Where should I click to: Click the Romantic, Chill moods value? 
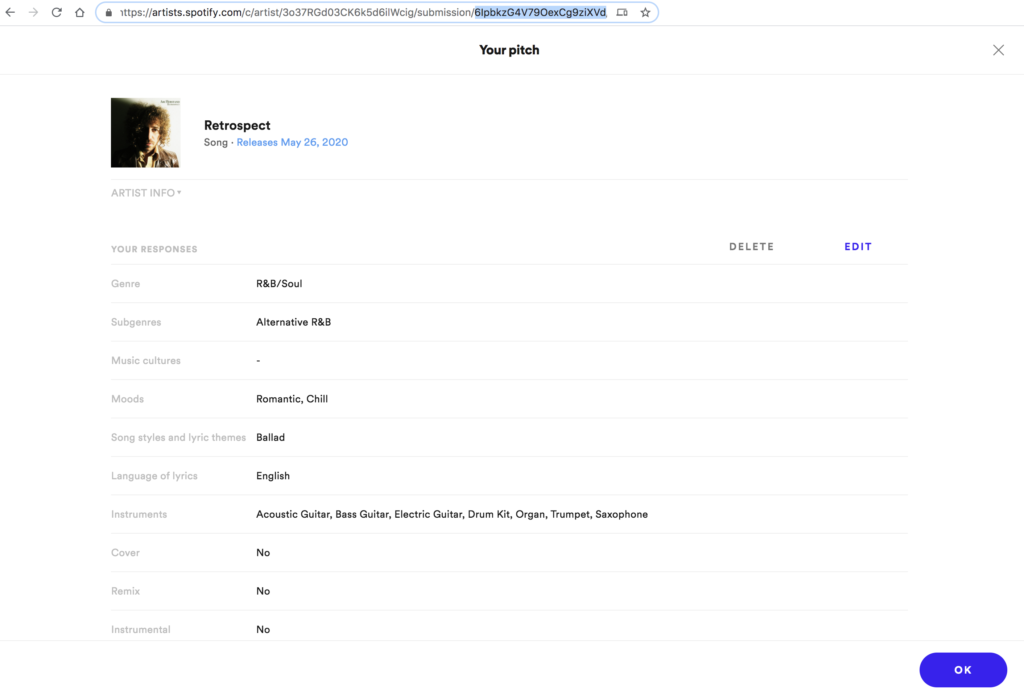point(292,399)
